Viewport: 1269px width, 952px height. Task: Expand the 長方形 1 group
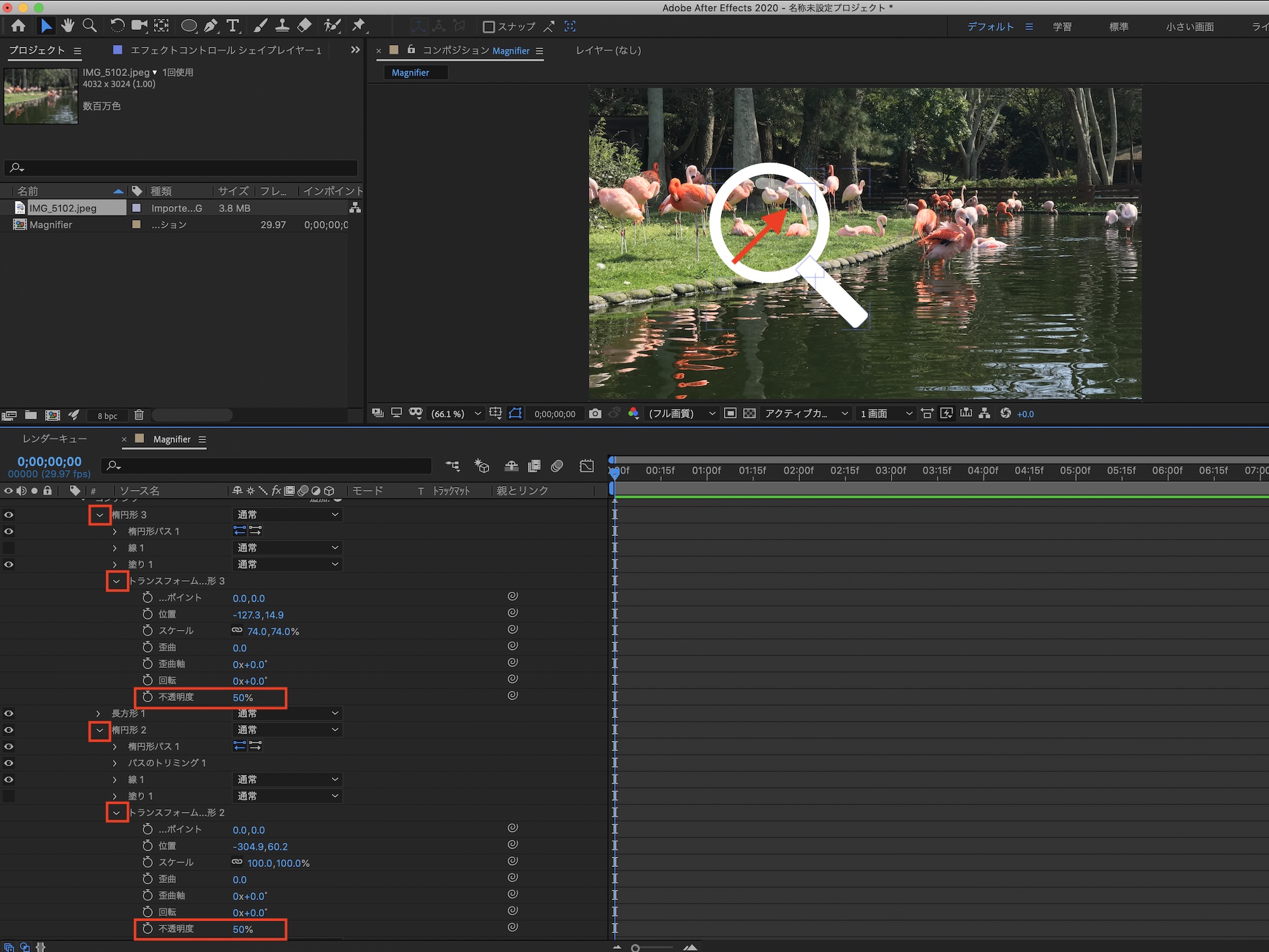tap(98, 714)
